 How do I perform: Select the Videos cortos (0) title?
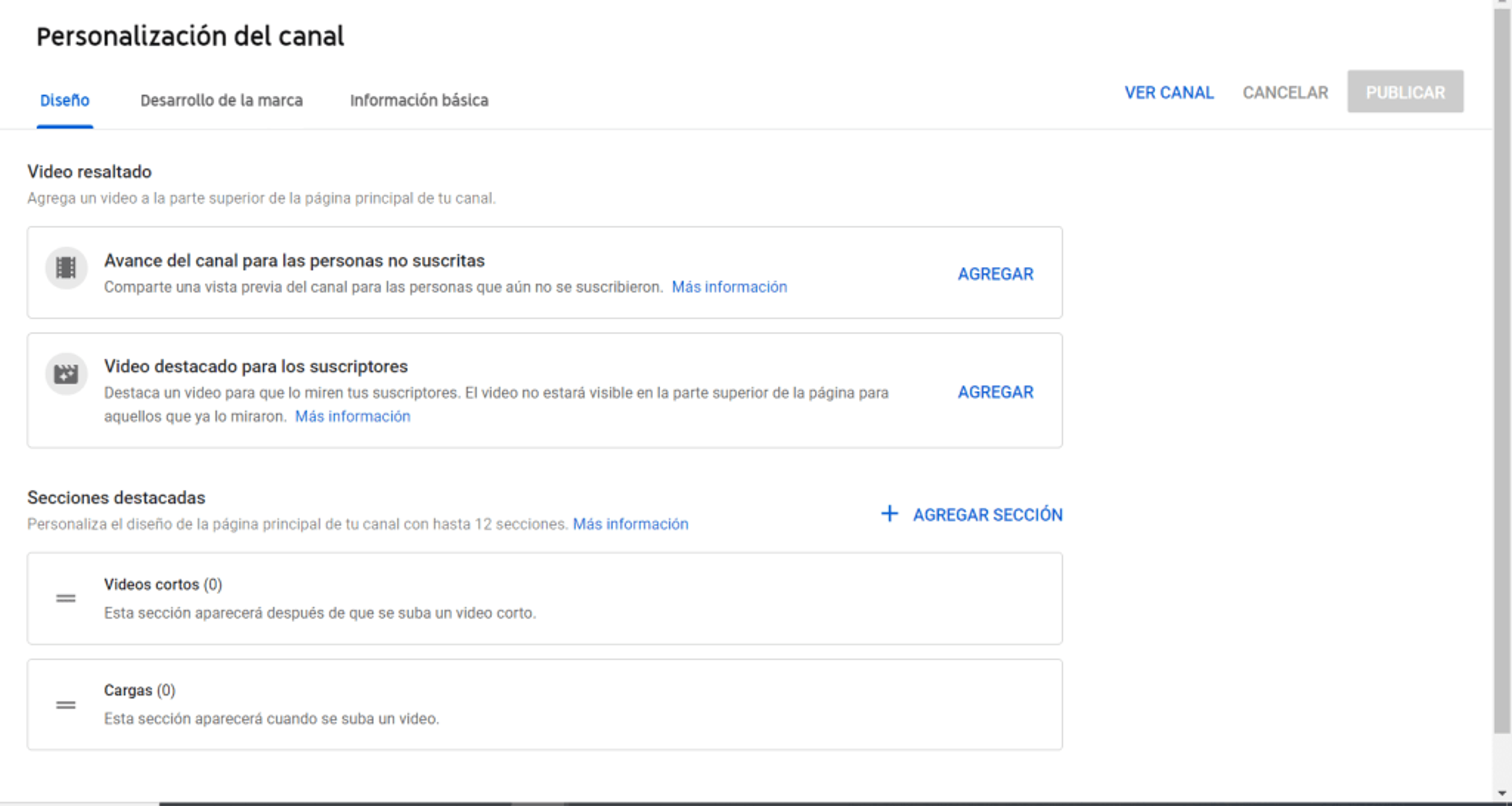tap(163, 584)
